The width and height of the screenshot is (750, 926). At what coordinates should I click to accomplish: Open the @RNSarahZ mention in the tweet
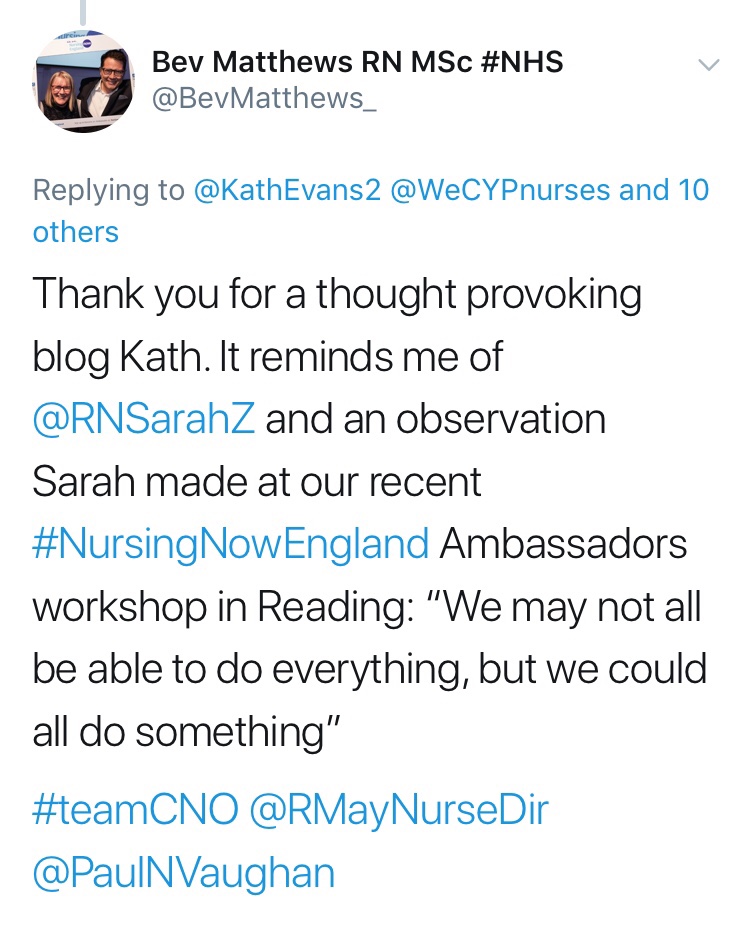coord(144,419)
